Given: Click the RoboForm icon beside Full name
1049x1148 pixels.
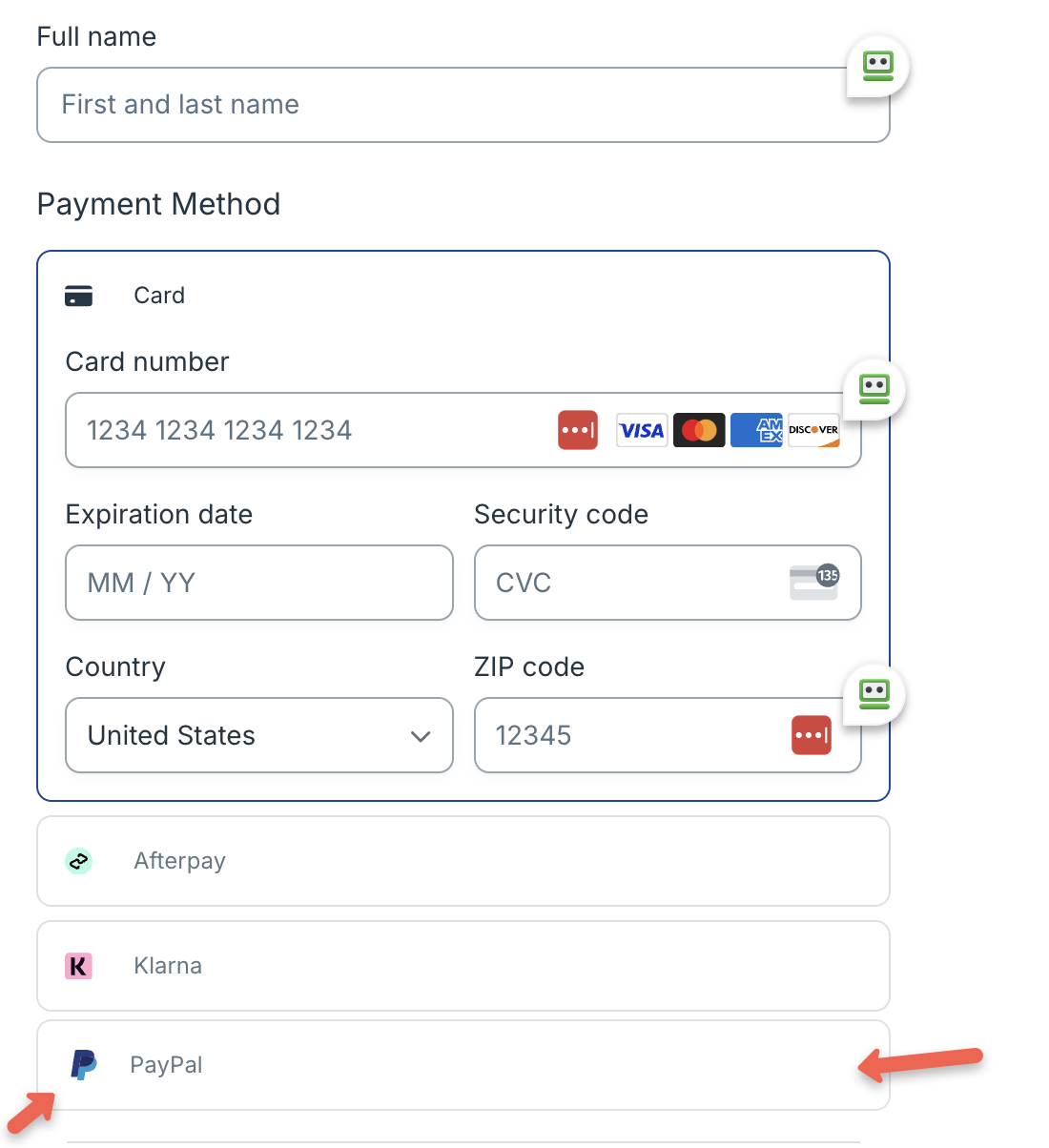Looking at the screenshot, I should tap(878, 66).
